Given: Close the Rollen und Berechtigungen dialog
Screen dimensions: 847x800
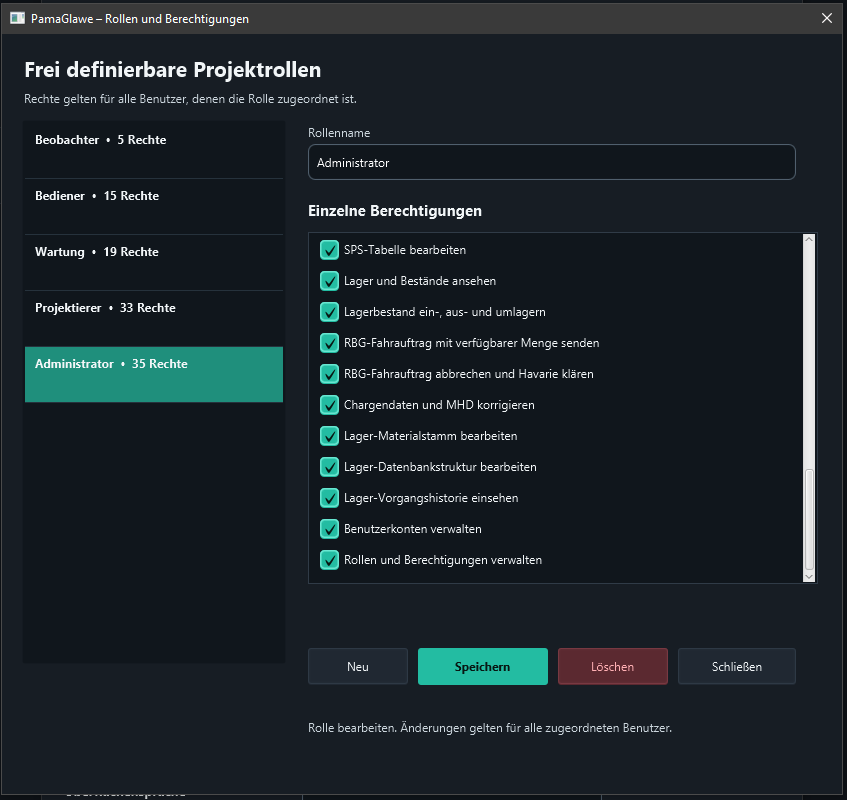Looking at the screenshot, I should click(826, 18).
